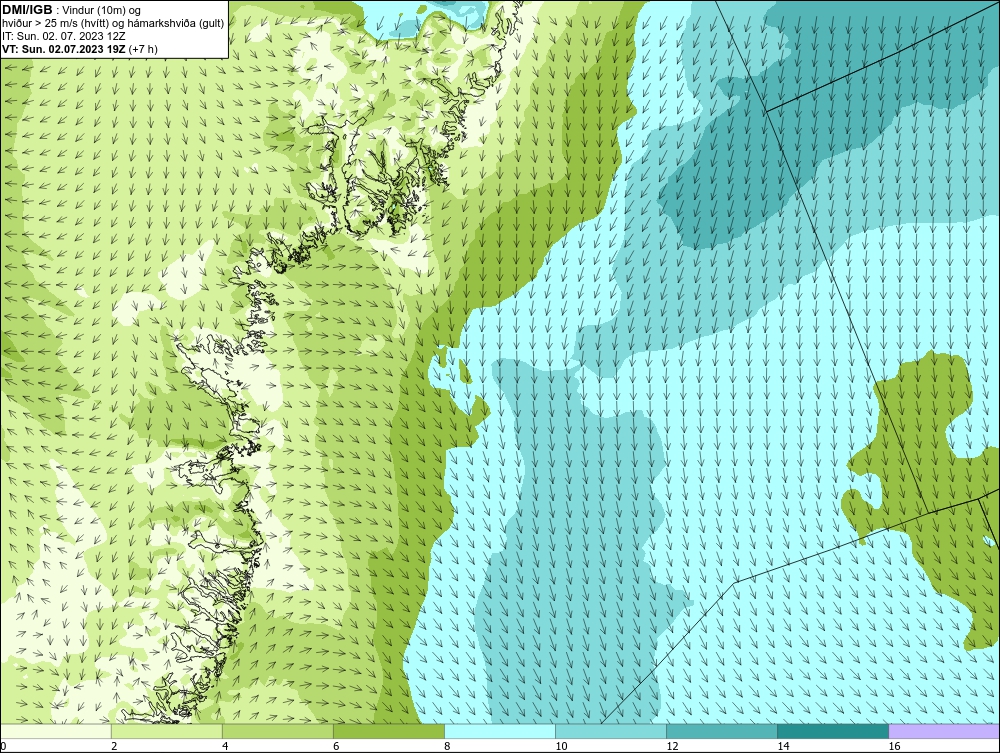
Task: Click the 6–8 m/s olive green legend swatch
Action: (x=388, y=731)
